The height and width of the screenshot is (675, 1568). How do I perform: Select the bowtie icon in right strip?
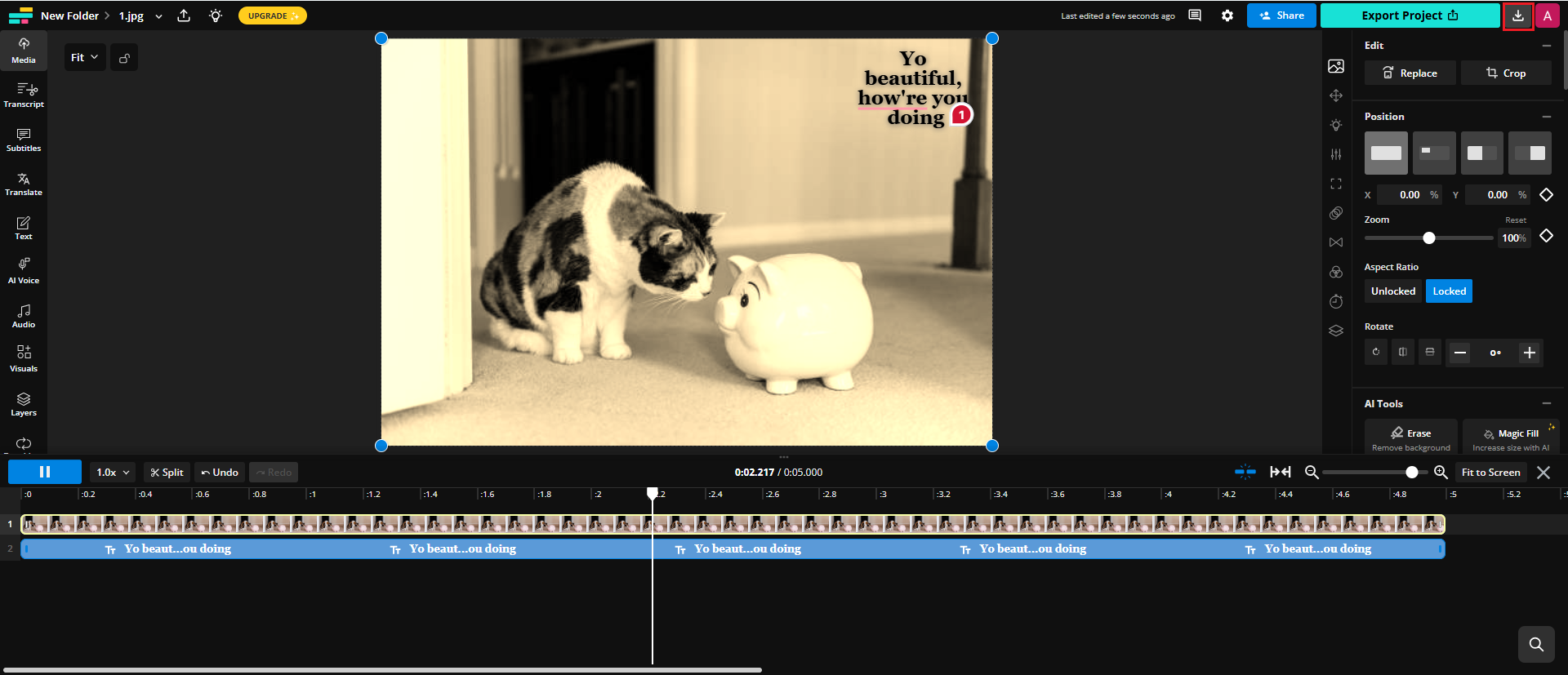(x=1336, y=242)
